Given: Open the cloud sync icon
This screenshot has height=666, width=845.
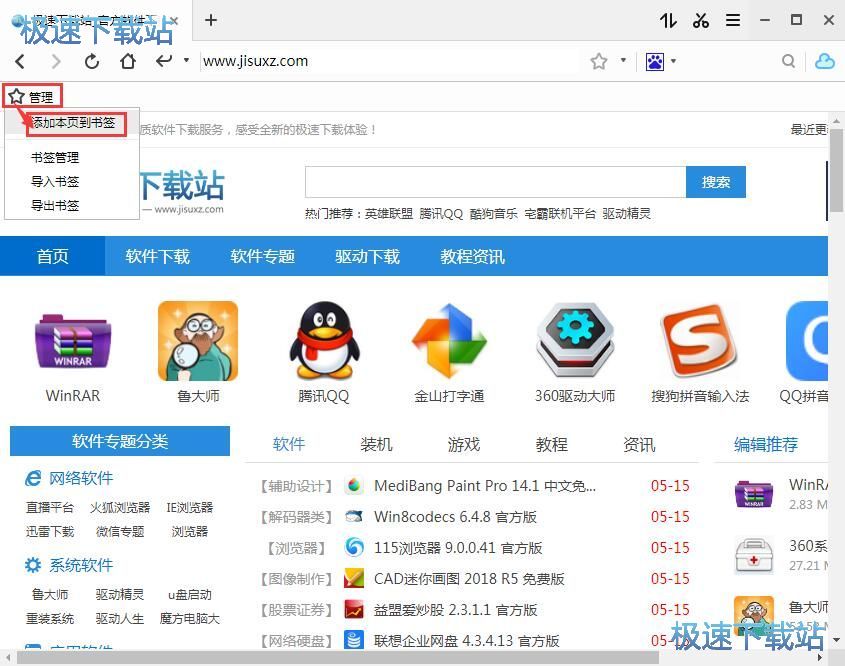Looking at the screenshot, I should 825,61.
